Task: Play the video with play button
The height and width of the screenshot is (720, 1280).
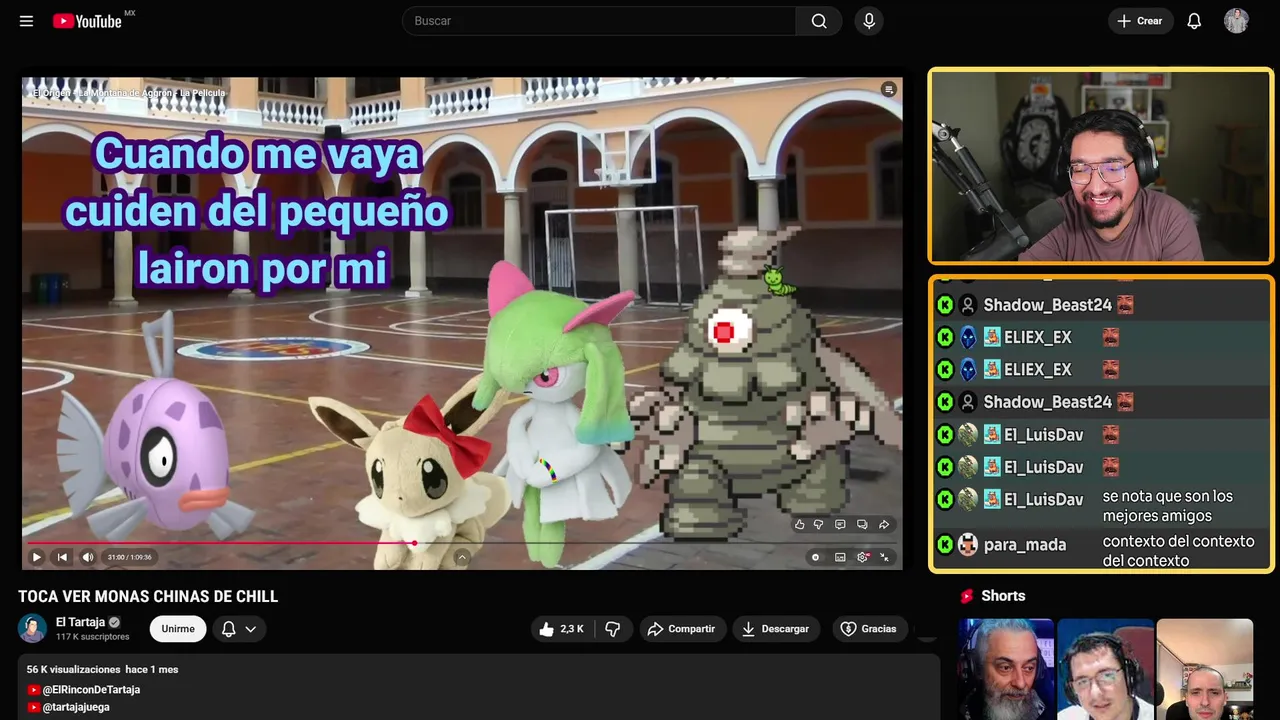Action: point(37,557)
